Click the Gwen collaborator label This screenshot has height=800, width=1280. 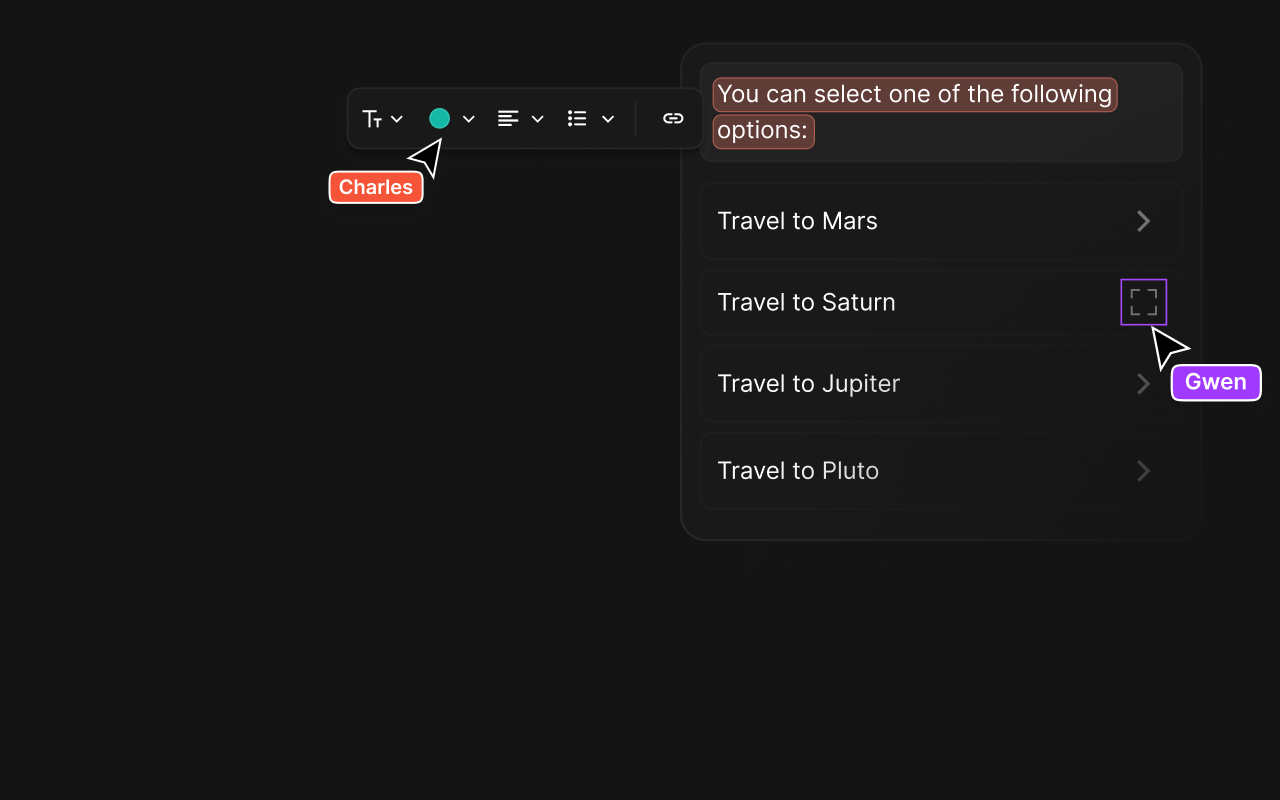point(1216,382)
